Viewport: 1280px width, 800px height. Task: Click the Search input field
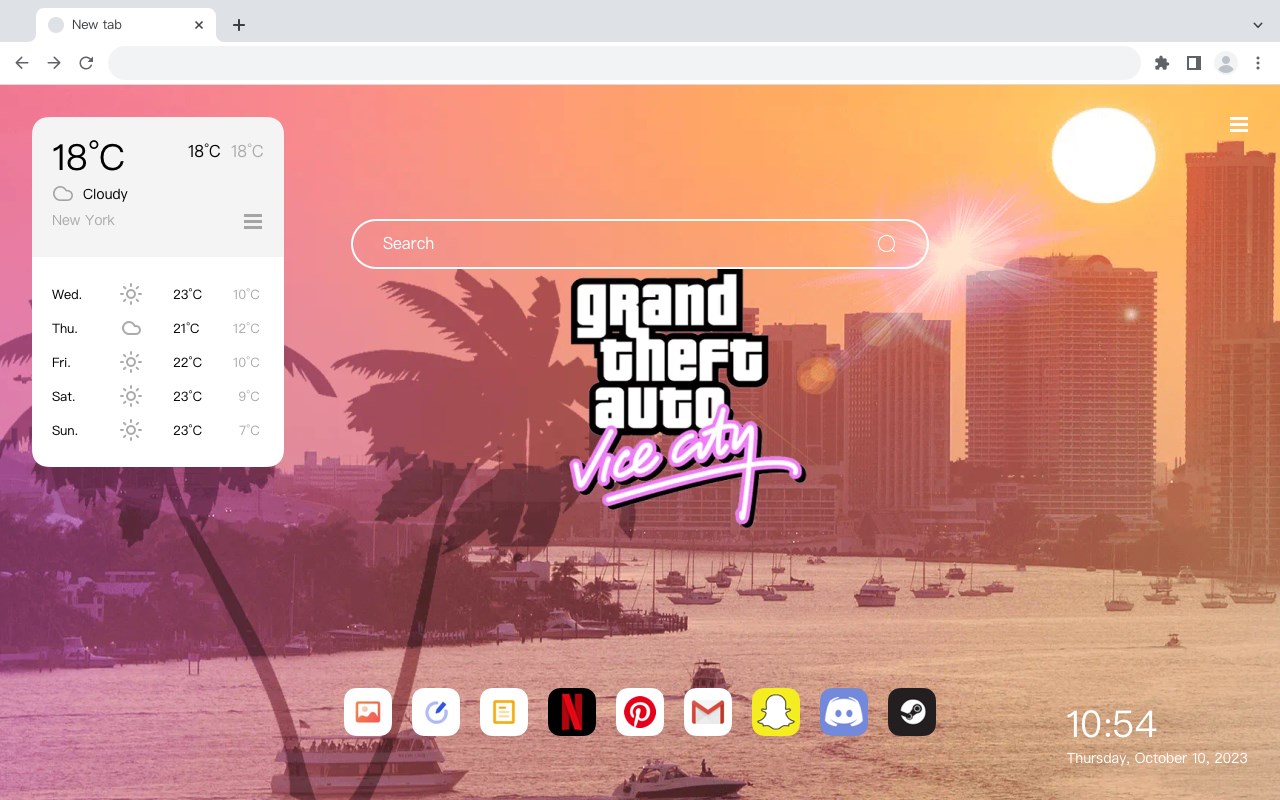pyautogui.click(x=640, y=244)
